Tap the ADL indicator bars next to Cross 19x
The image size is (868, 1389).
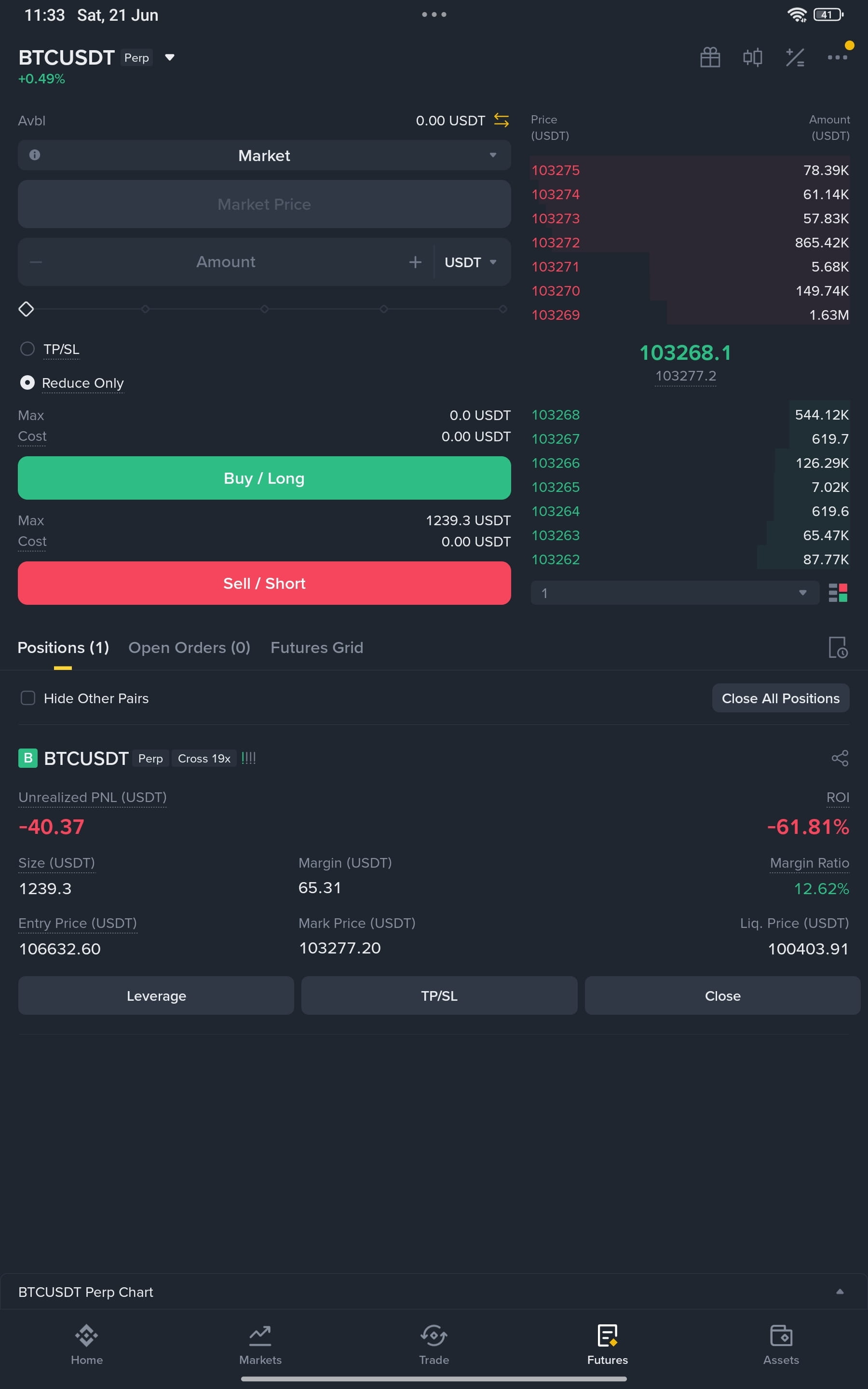[248, 758]
